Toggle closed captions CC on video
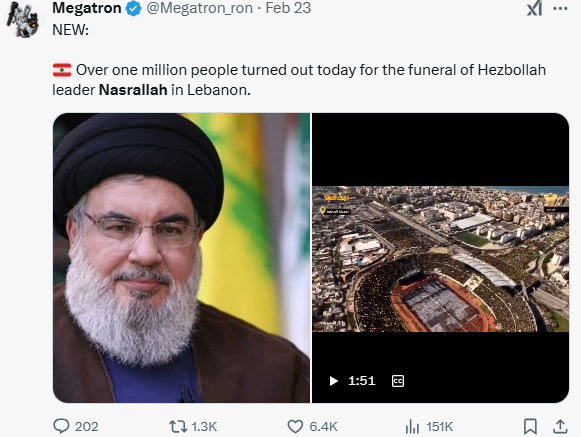 398,381
